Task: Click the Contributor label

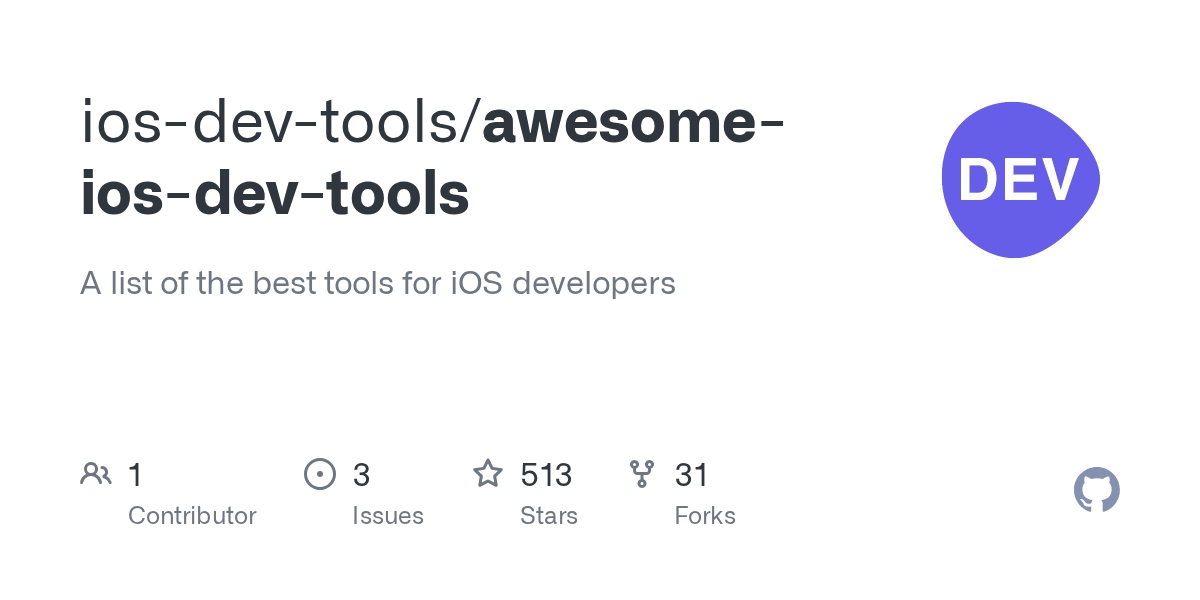Action: (192, 516)
